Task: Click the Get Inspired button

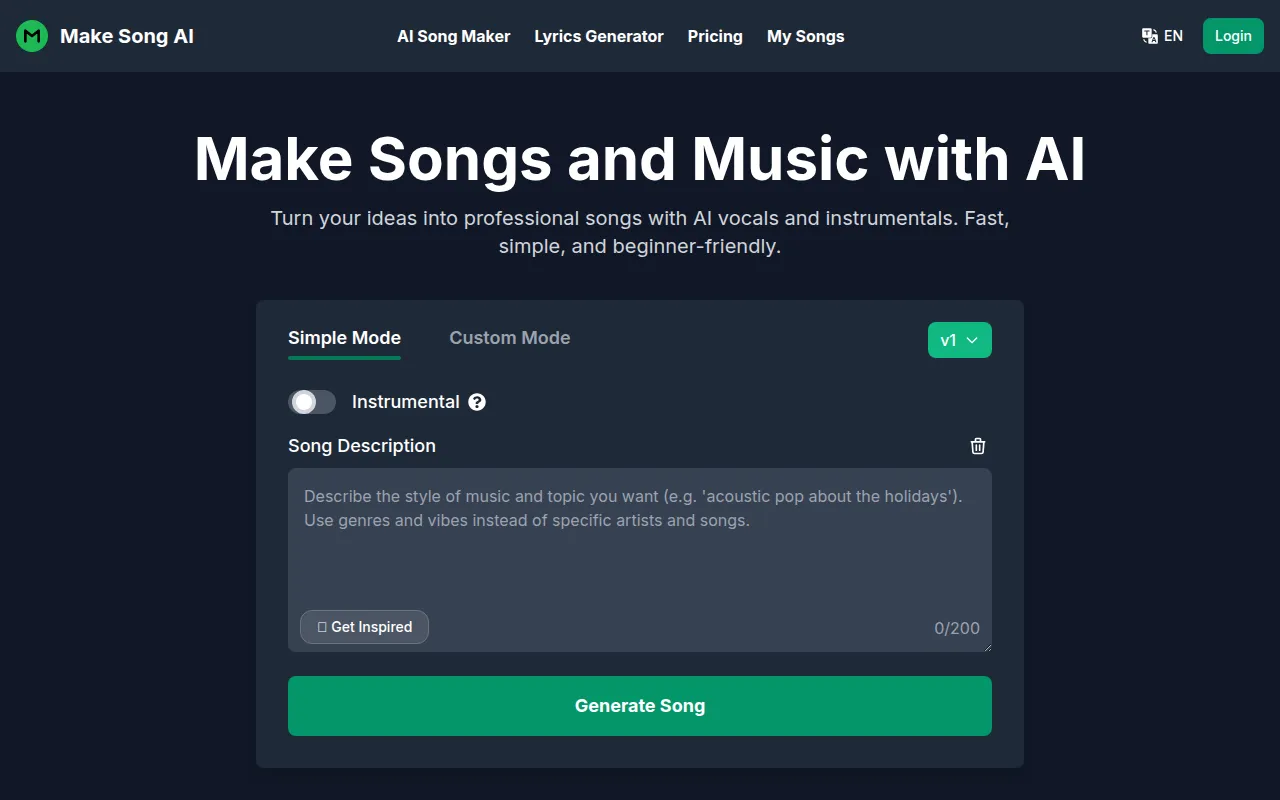Action: [x=364, y=627]
